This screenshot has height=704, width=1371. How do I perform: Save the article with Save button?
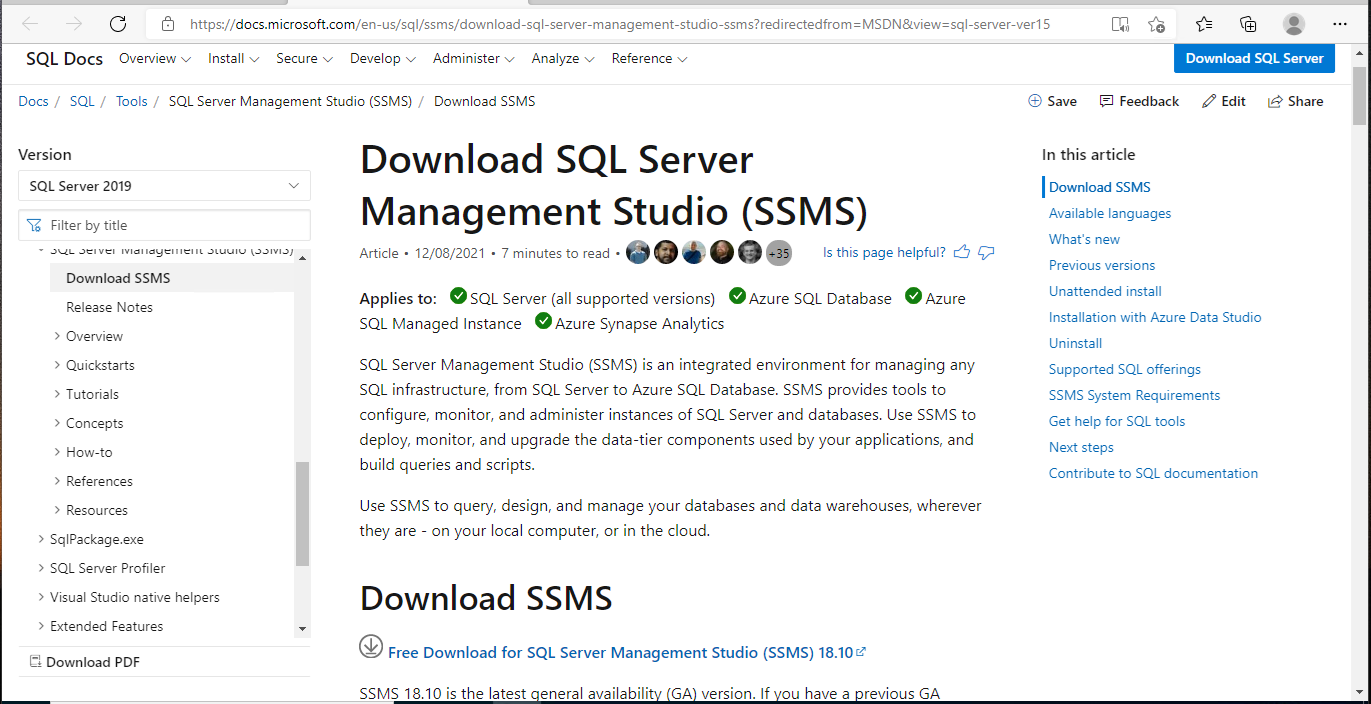[1052, 101]
